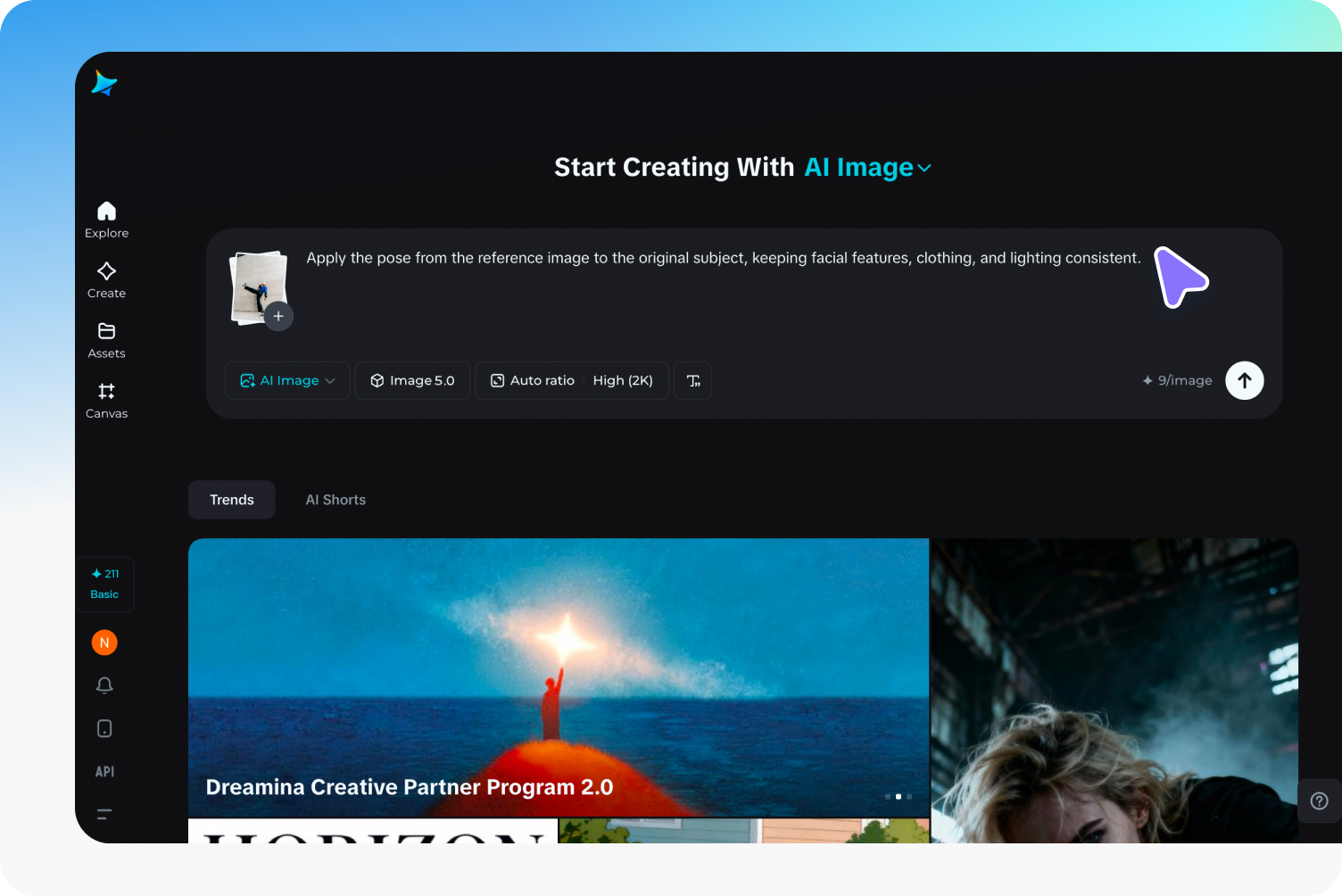Add another reference image with plus icon

click(278, 316)
